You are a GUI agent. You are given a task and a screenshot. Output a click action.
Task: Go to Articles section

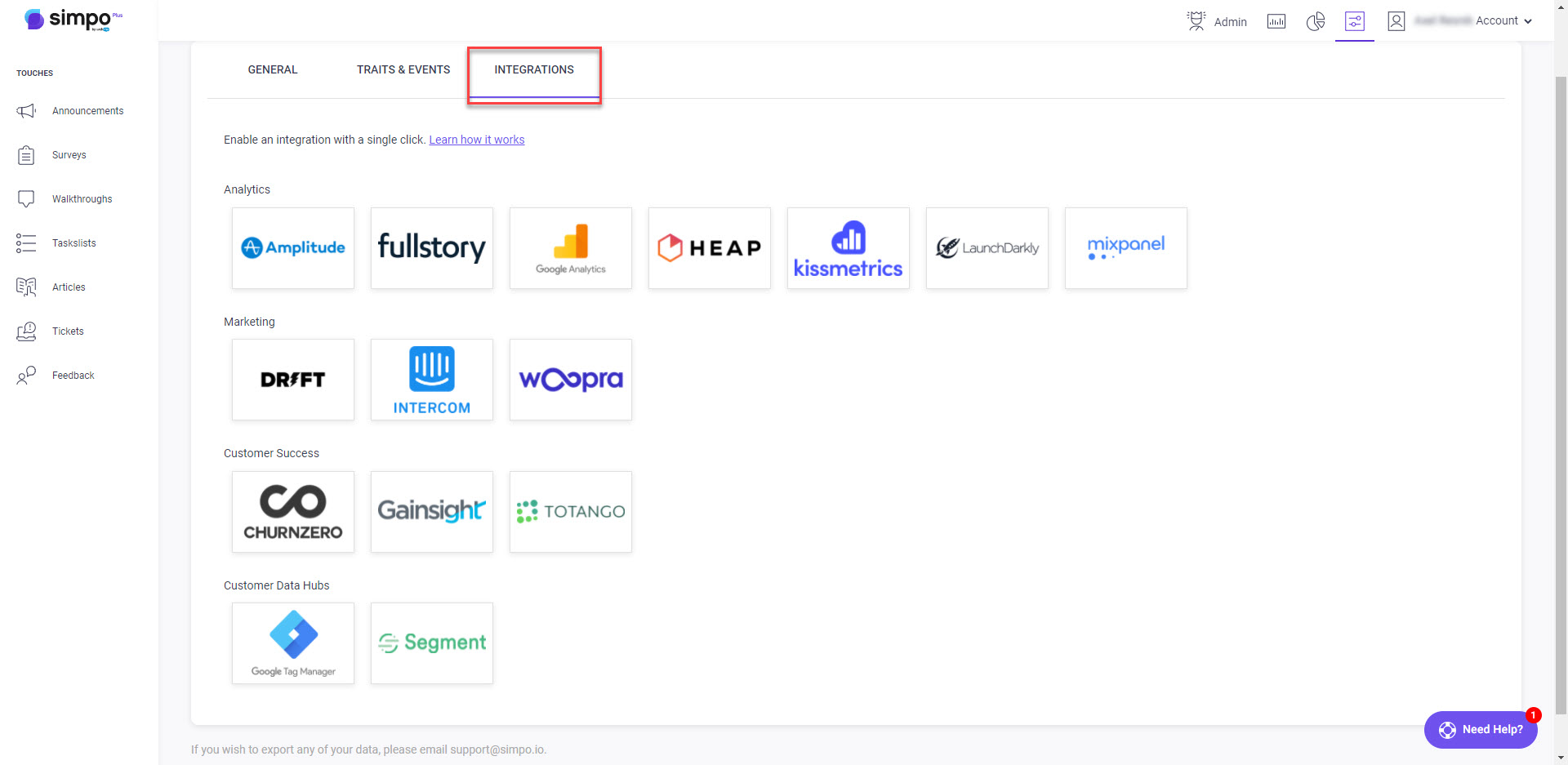[x=69, y=287]
